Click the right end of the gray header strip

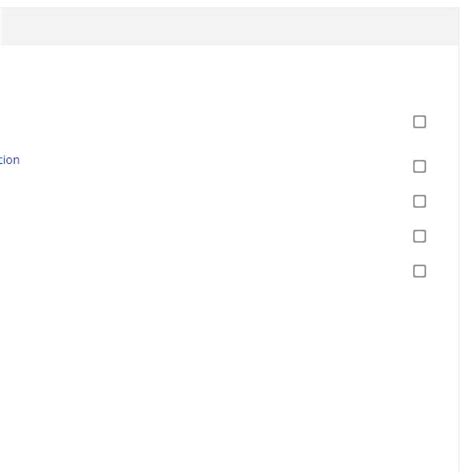(433, 26)
